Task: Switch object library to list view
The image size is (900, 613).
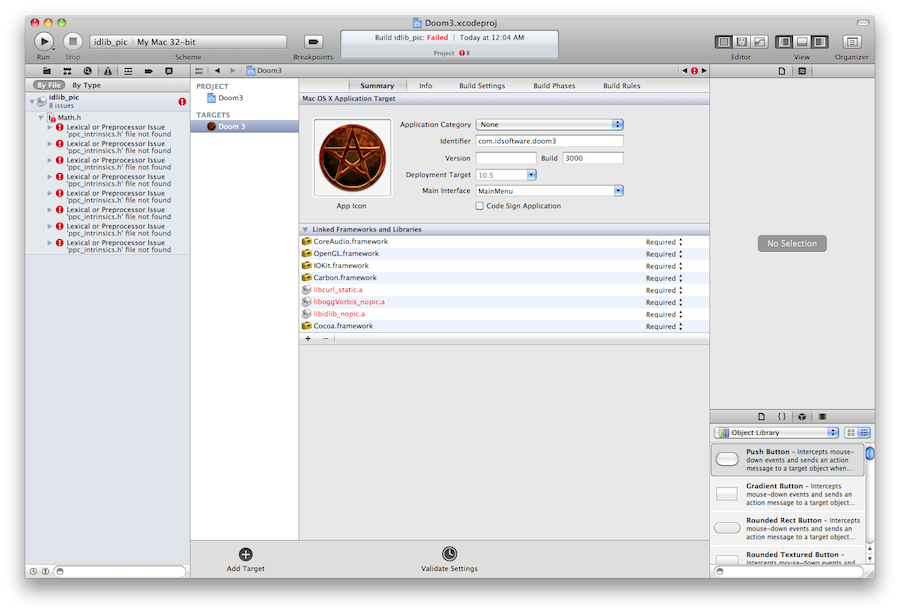Action: (864, 433)
